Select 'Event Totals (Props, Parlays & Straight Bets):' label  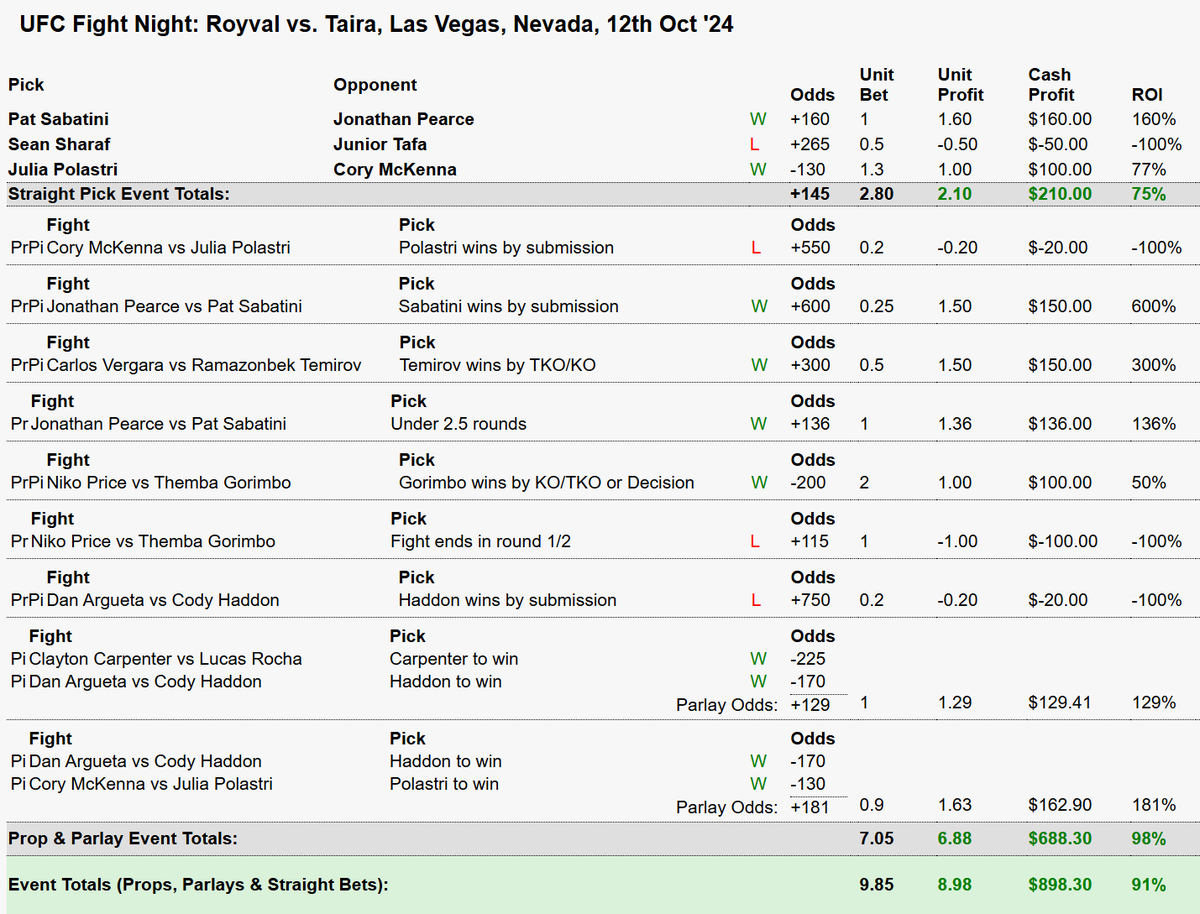tap(197, 884)
